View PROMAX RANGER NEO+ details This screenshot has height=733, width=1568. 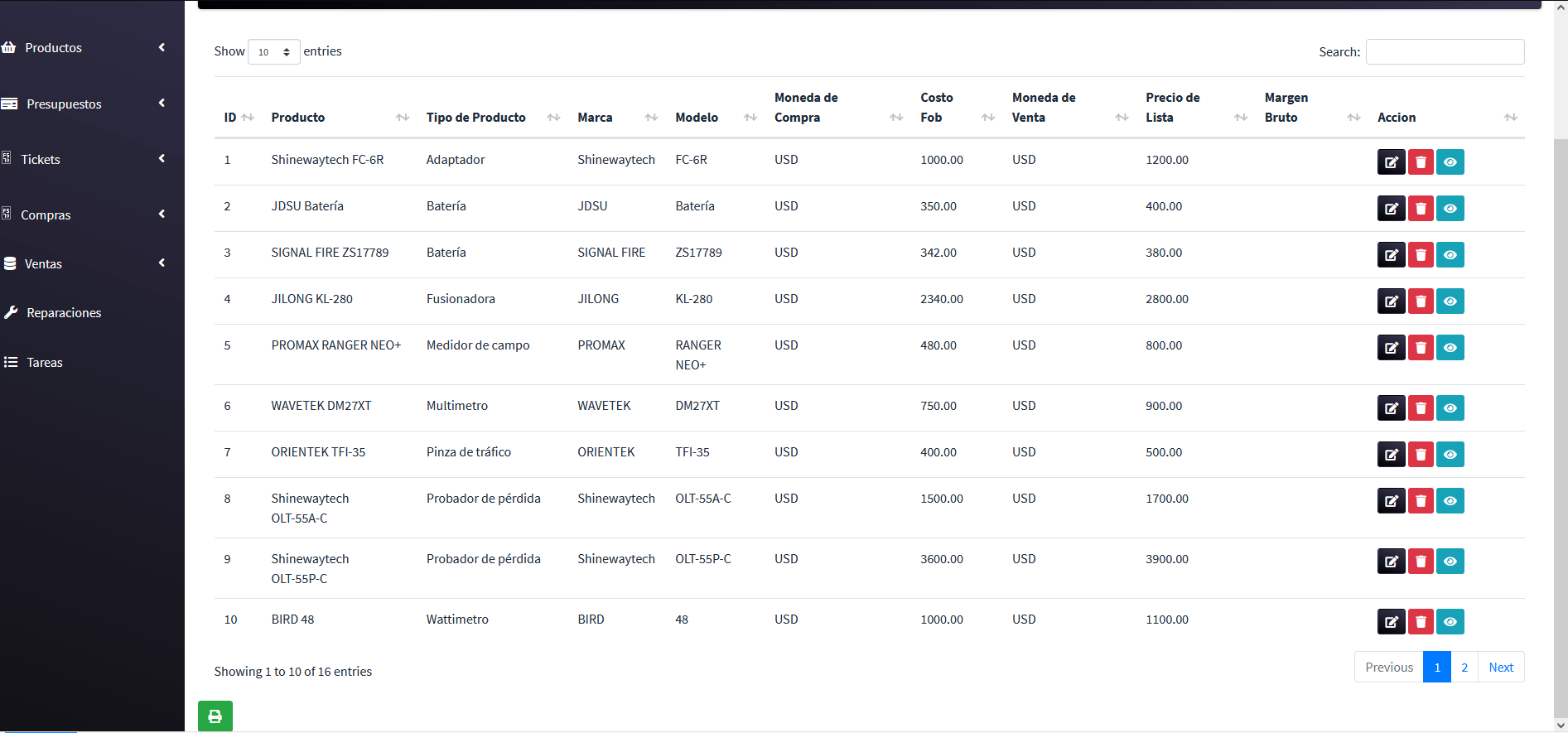[x=1450, y=348]
